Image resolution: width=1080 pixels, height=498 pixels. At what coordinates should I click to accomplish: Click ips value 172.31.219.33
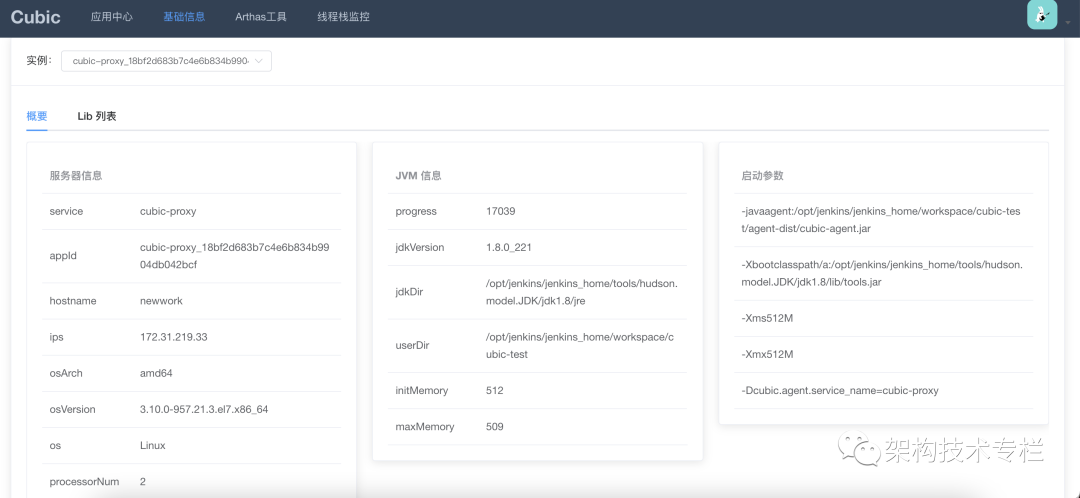pos(174,337)
